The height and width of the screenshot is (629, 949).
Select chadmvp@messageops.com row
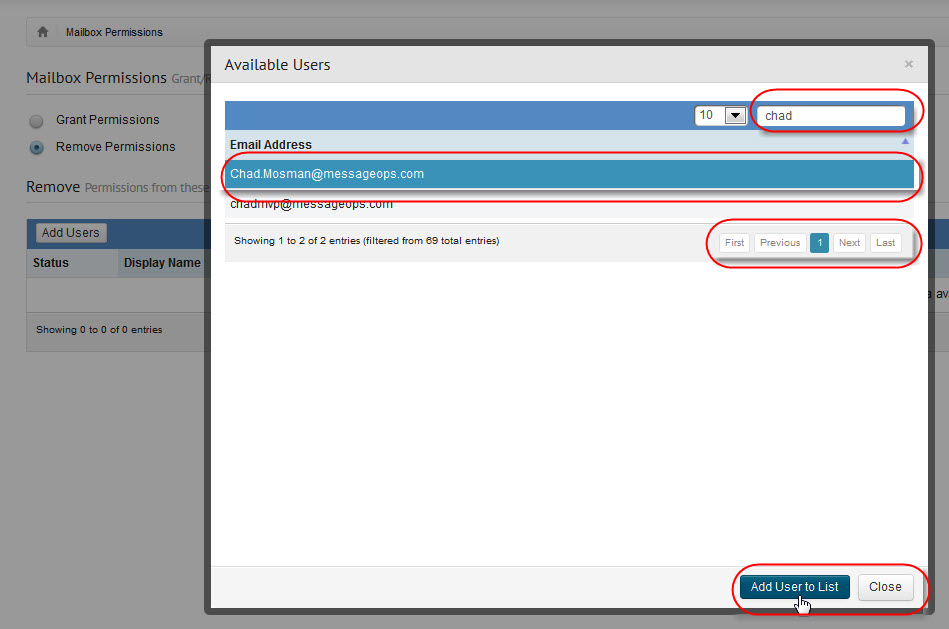pyautogui.click(x=569, y=204)
